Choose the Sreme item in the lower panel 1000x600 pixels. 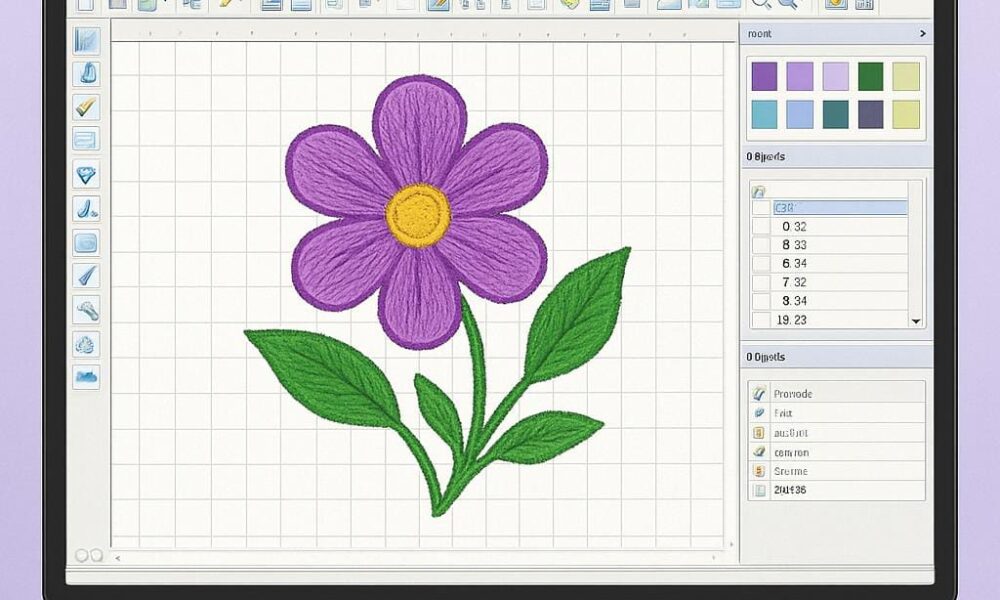point(790,471)
